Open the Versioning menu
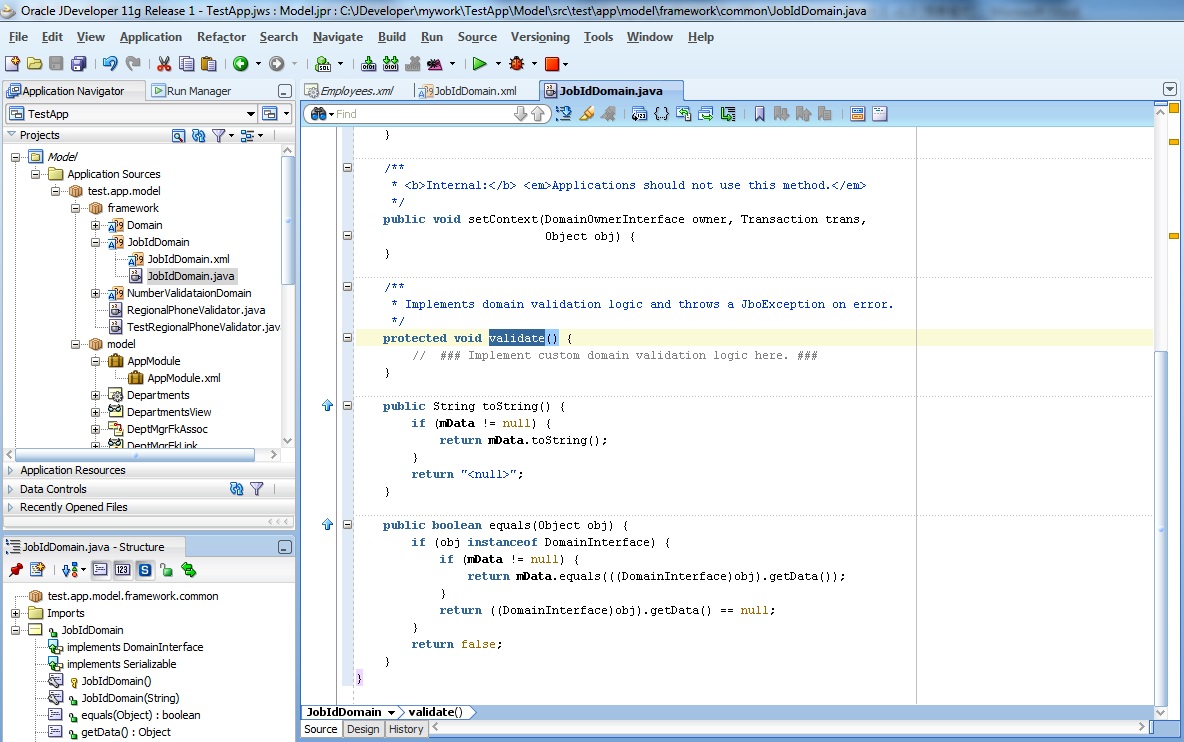Viewport: 1184px width, 742px height. (540, 37)
